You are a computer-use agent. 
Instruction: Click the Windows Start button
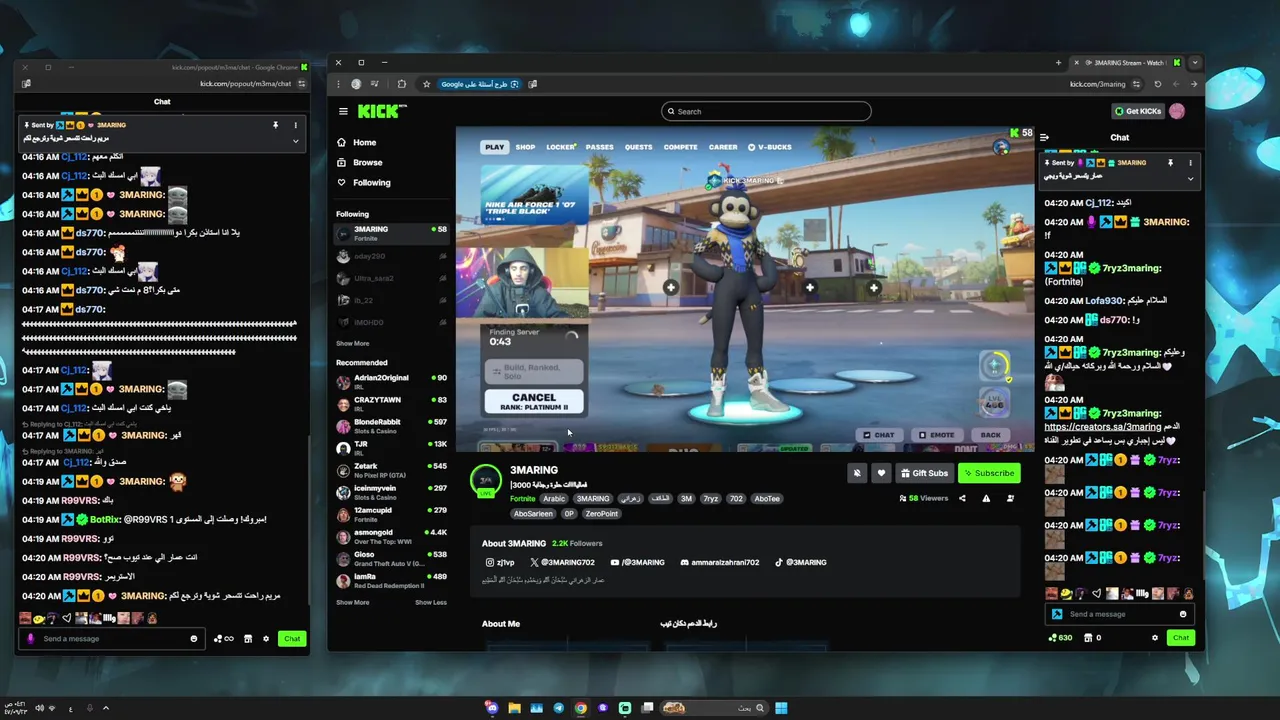click(x=781, y=708)
